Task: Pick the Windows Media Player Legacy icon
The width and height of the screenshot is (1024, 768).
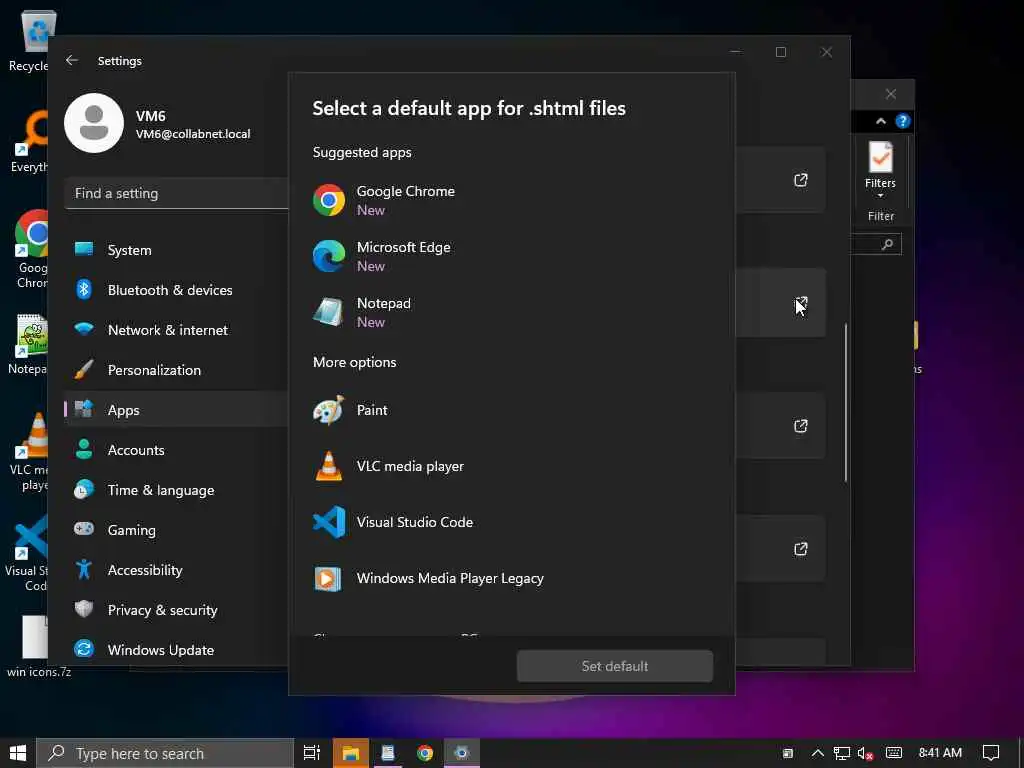Action: pos(328,578)
